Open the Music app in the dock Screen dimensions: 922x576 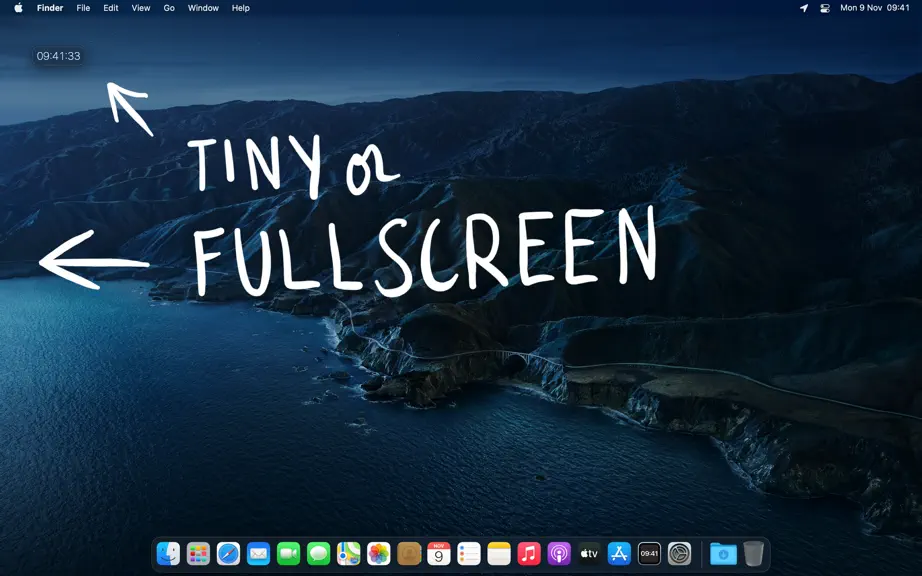(529, 554)
